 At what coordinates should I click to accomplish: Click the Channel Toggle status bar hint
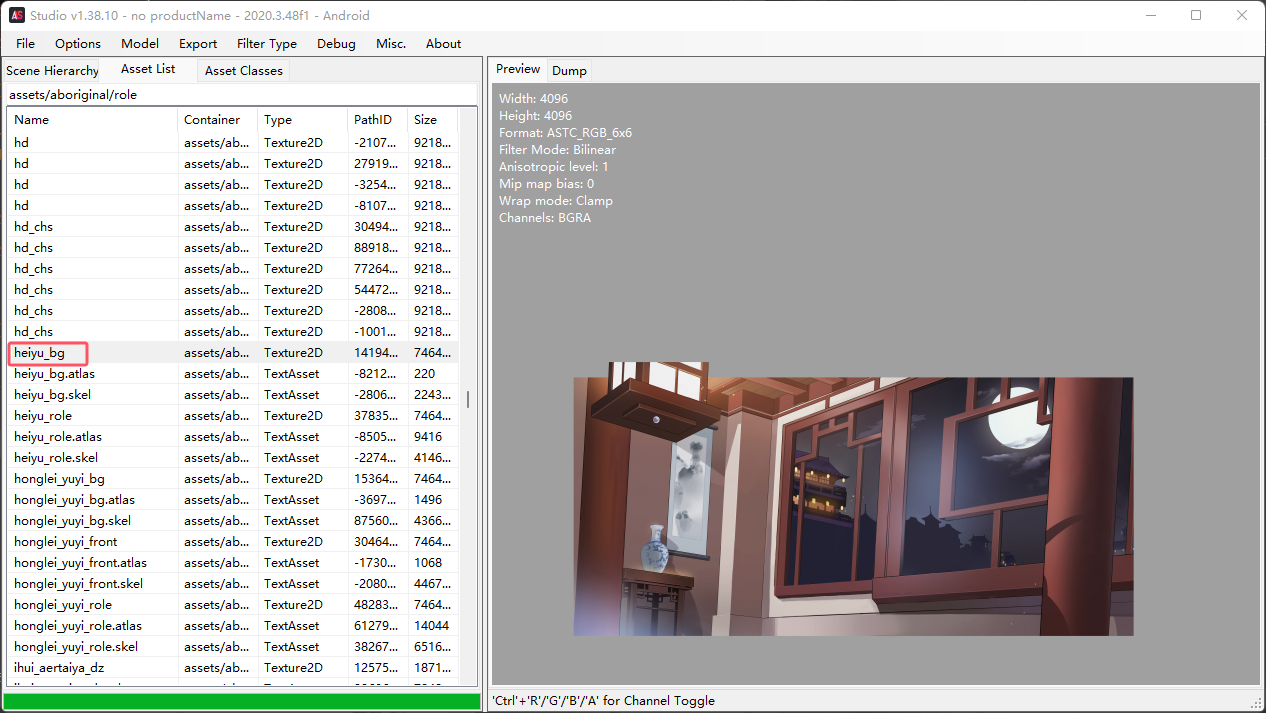pos(604,701)
